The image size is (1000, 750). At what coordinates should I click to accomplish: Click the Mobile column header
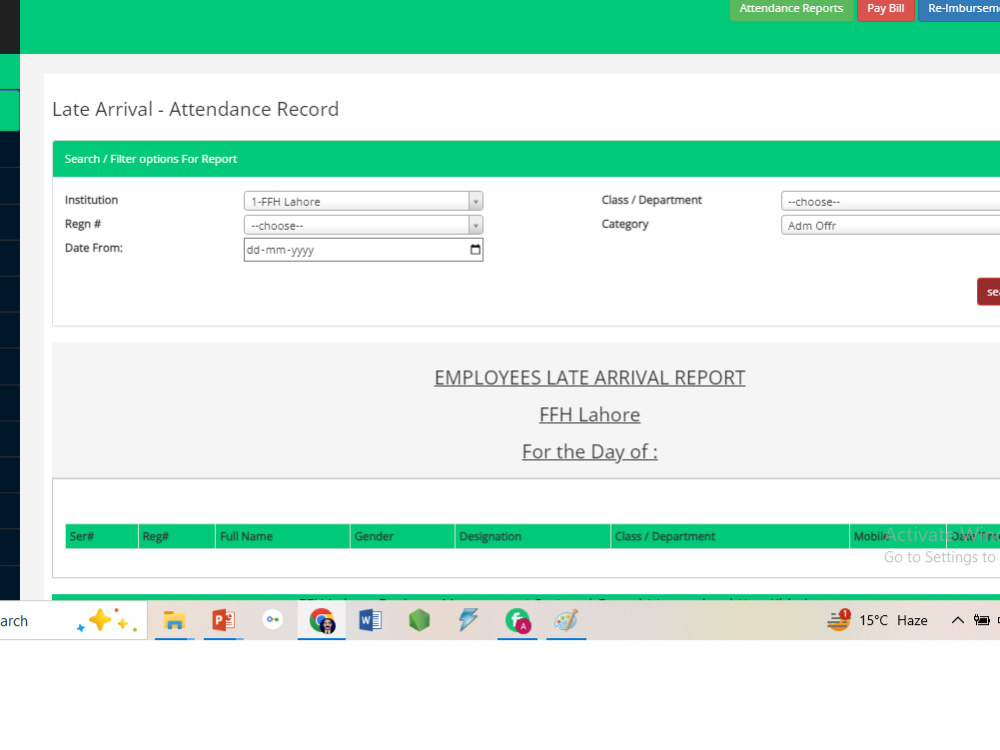[898, 536]
